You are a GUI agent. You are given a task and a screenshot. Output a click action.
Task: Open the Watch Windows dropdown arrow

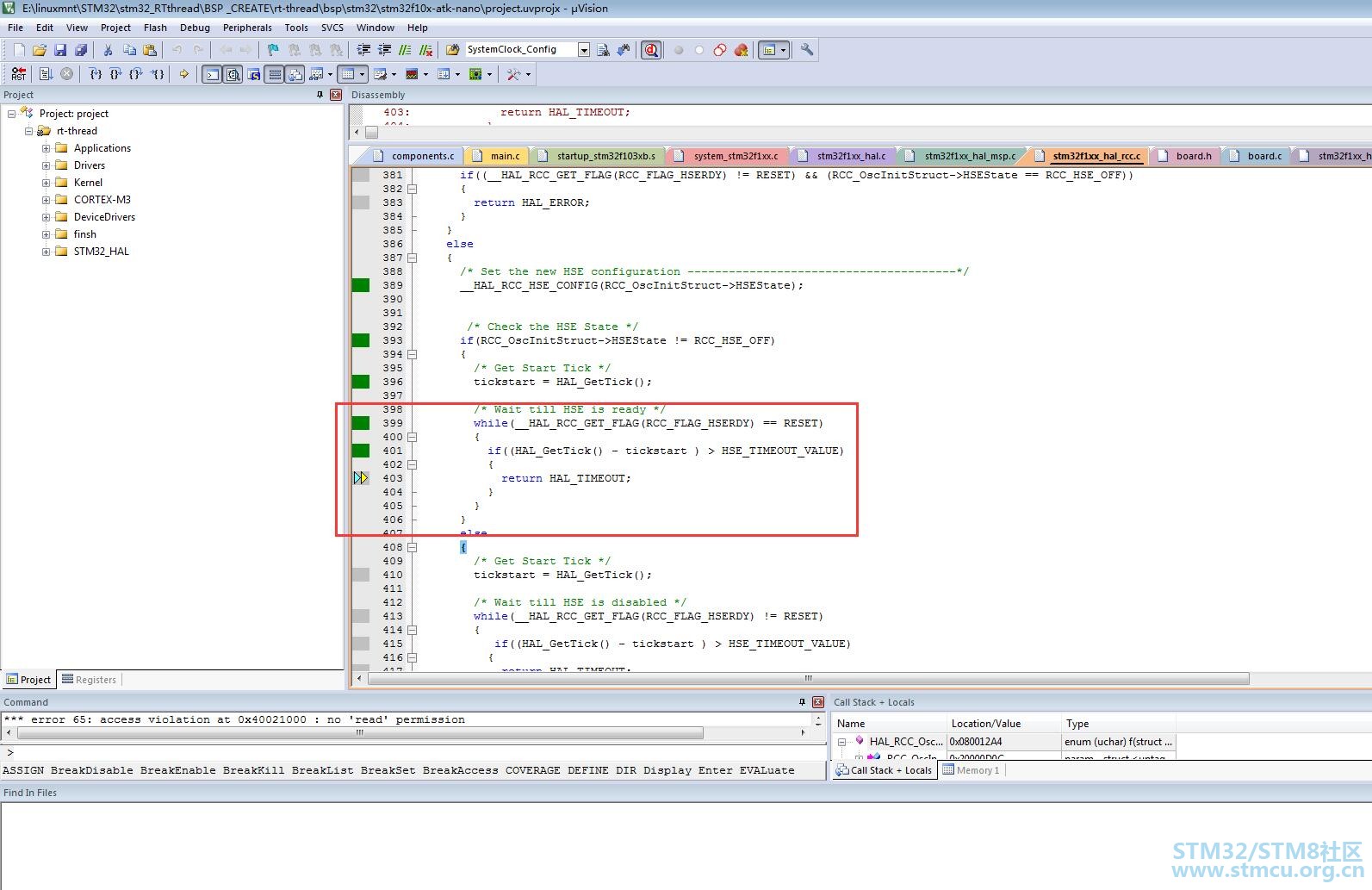[330, 74]
